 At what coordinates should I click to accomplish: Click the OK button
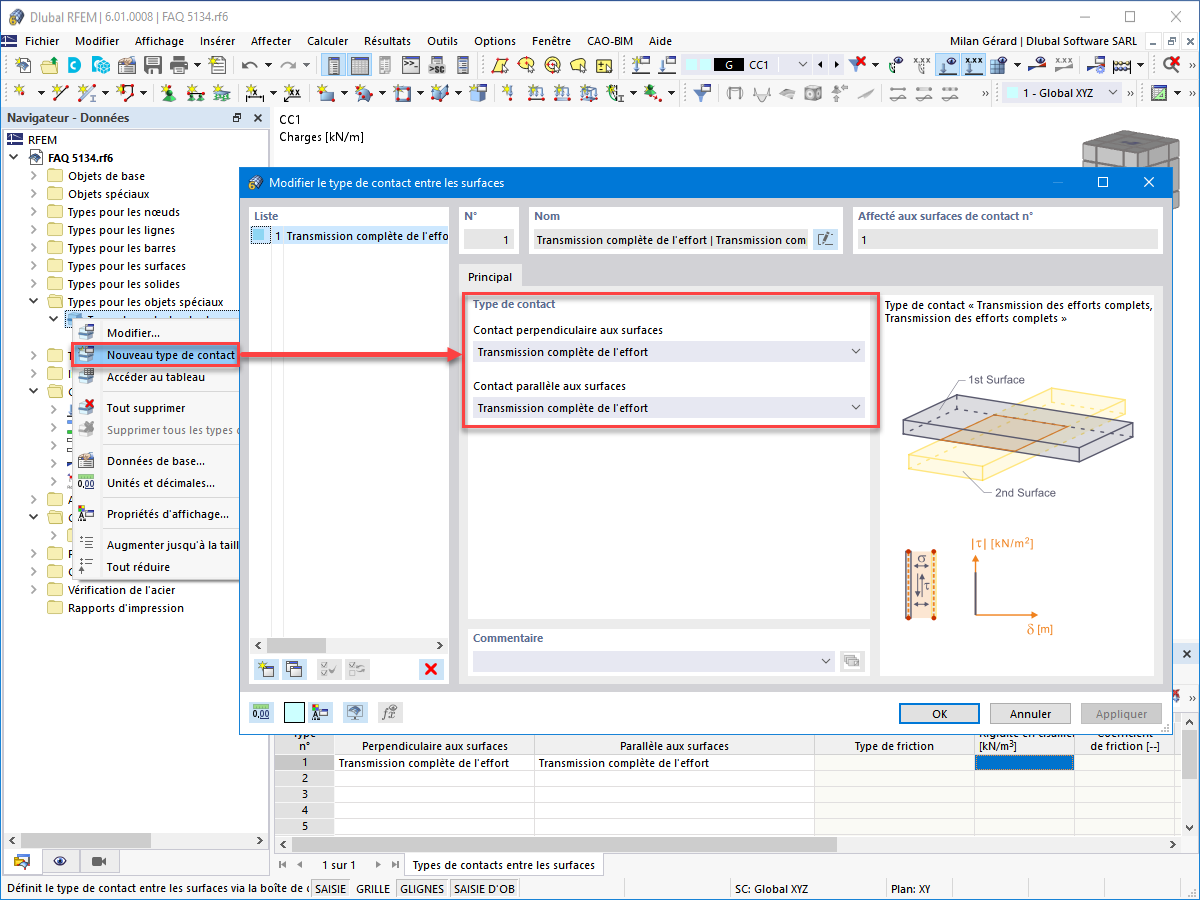pyautogui.click(x=939, y=714)
